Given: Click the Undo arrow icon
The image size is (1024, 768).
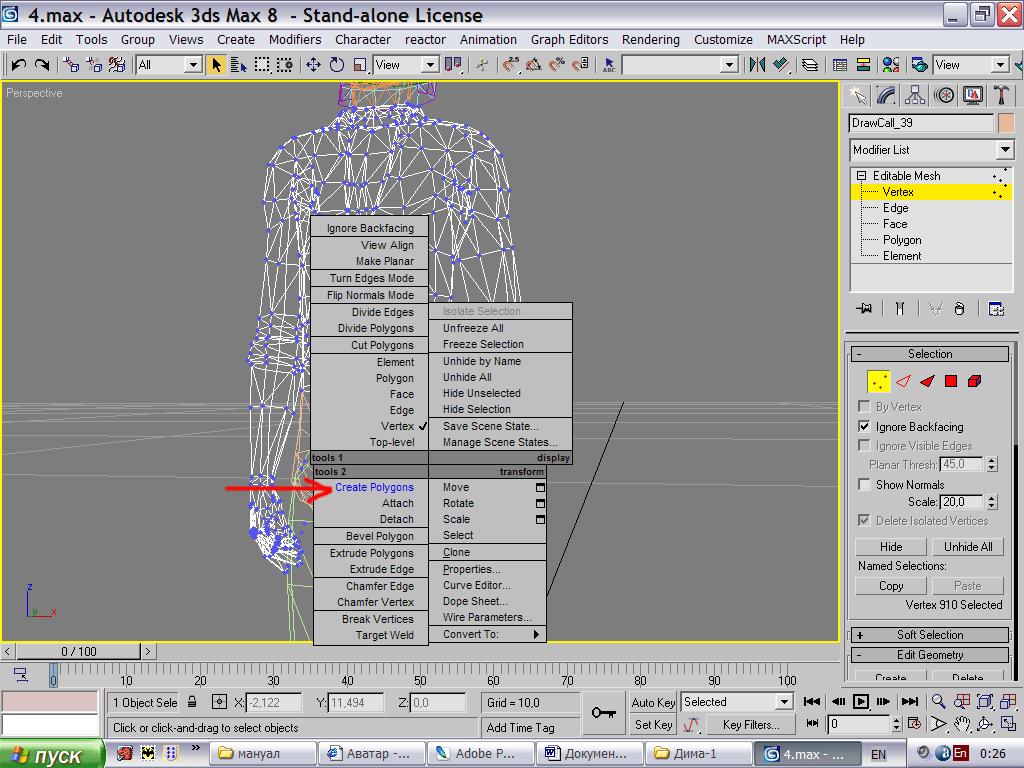Looking at the screenshot, I should point(18,65).
